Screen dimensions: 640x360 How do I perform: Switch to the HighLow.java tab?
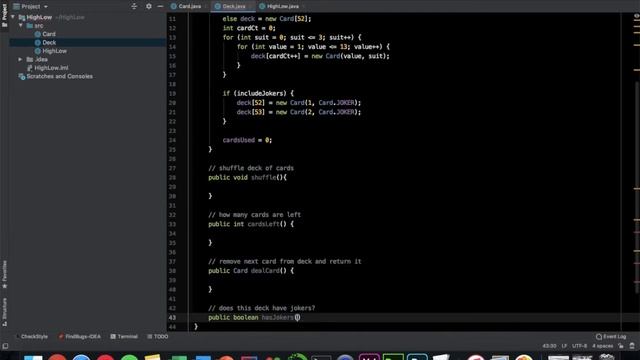(281, 6)
